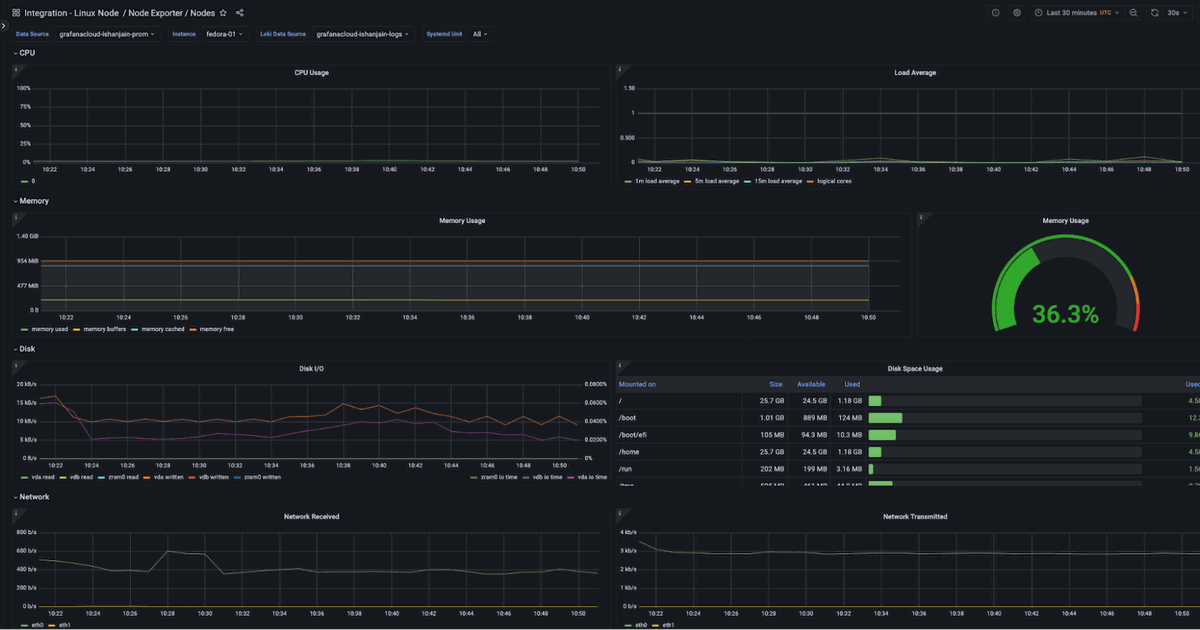Open dashboard settings gear
Screen dimensions: 1200x630
(1017, 13)
